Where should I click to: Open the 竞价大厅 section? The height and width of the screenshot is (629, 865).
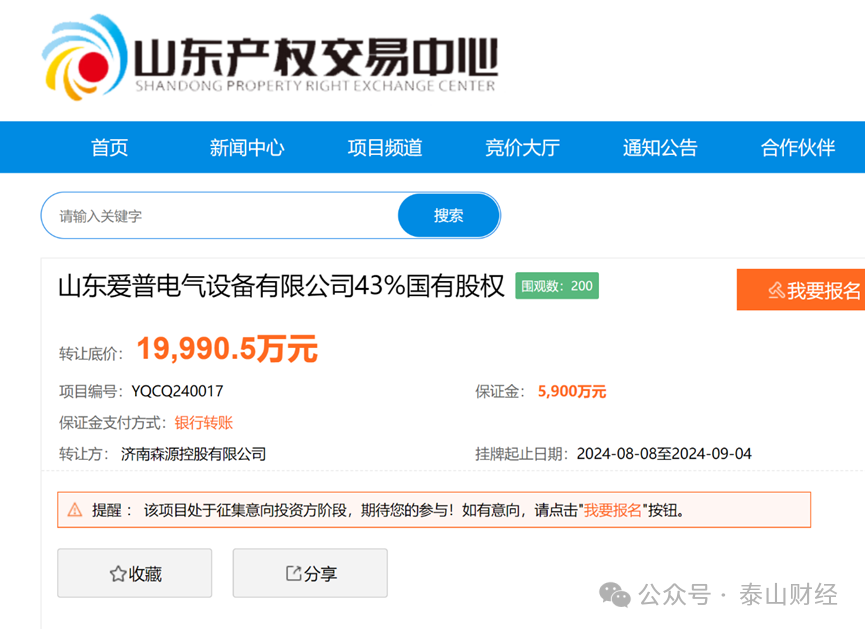coord(523,147)
